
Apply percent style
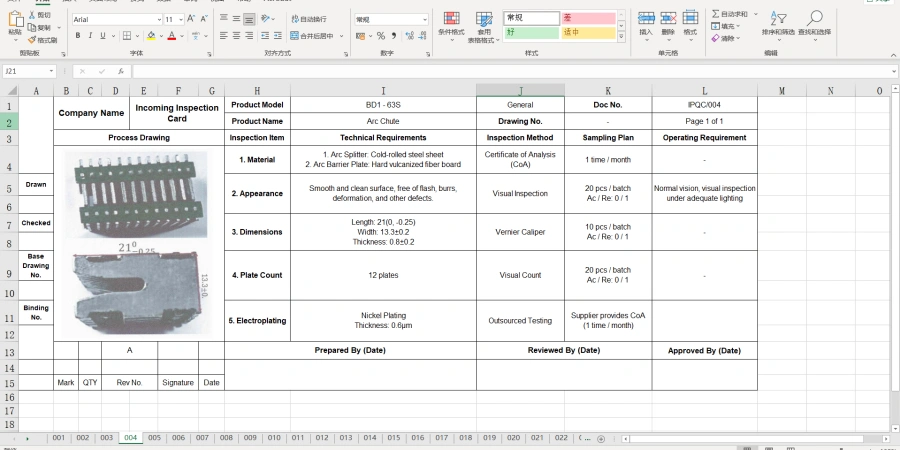pyautogui.click(x=381, y=36)
